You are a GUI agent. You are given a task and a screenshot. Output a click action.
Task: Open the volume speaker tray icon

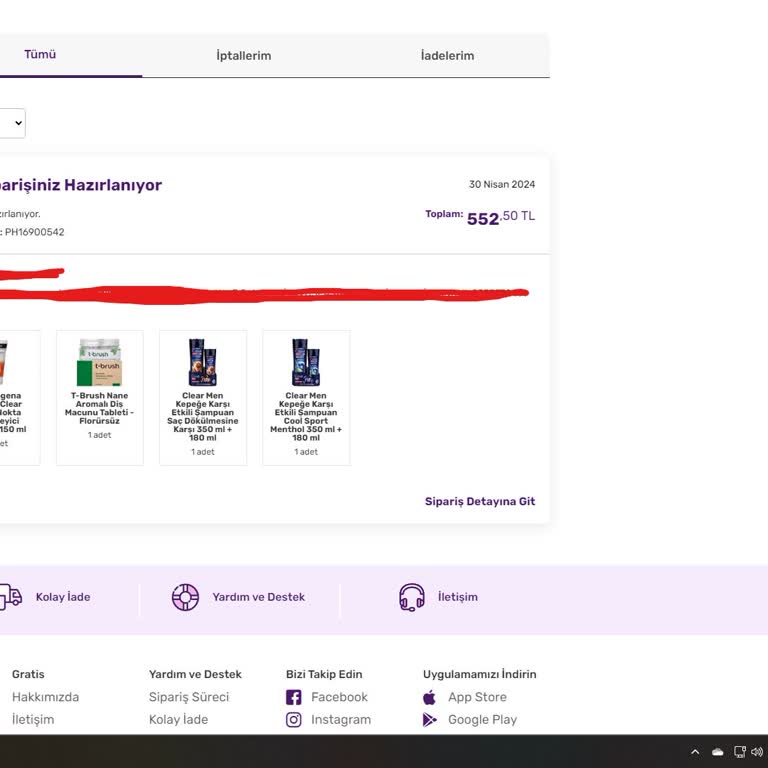757,752
